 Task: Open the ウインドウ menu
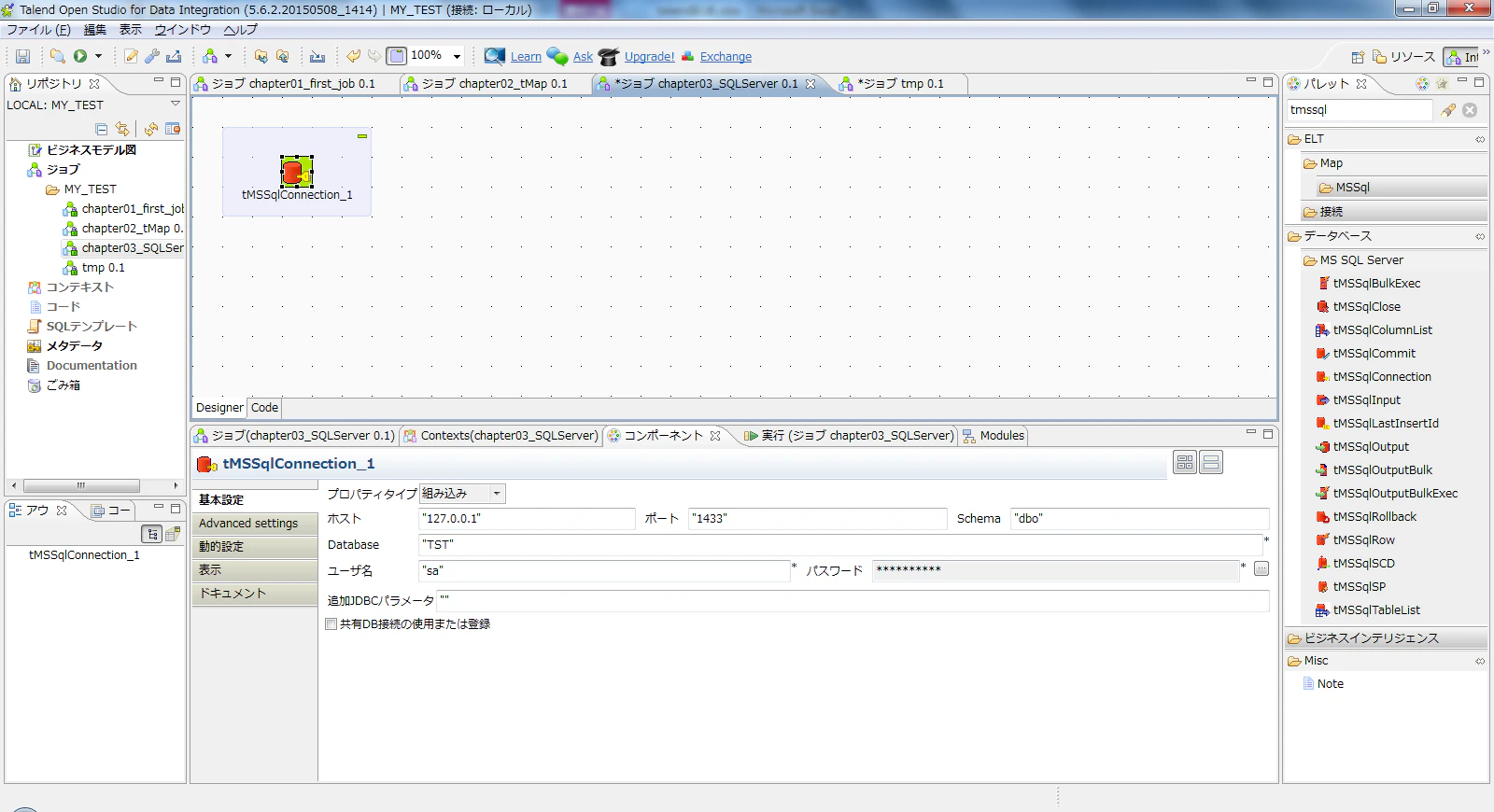[x=182, y=30]
